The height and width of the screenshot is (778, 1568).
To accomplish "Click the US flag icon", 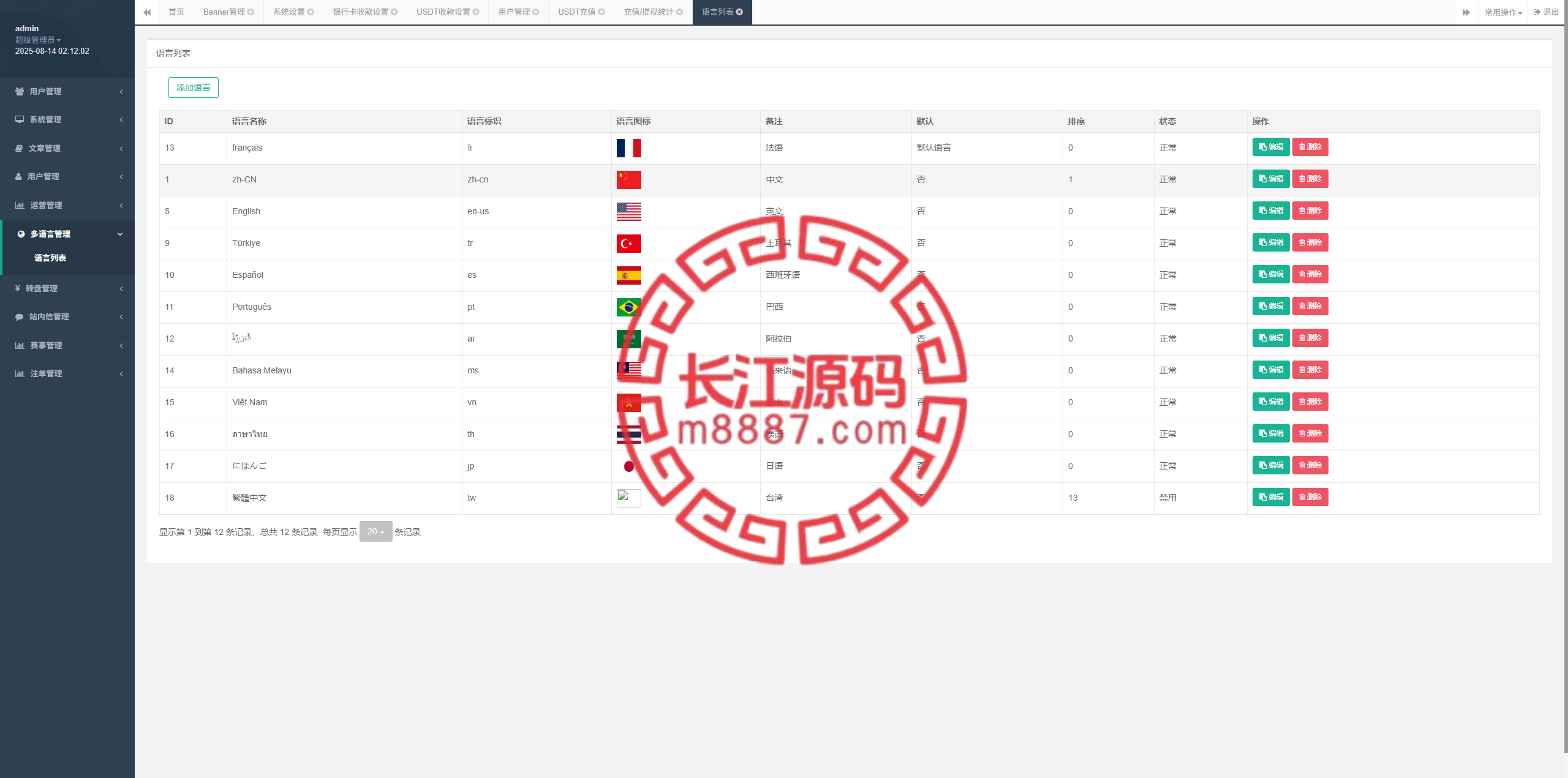I will pyautogui.click(x=629, y=212).
